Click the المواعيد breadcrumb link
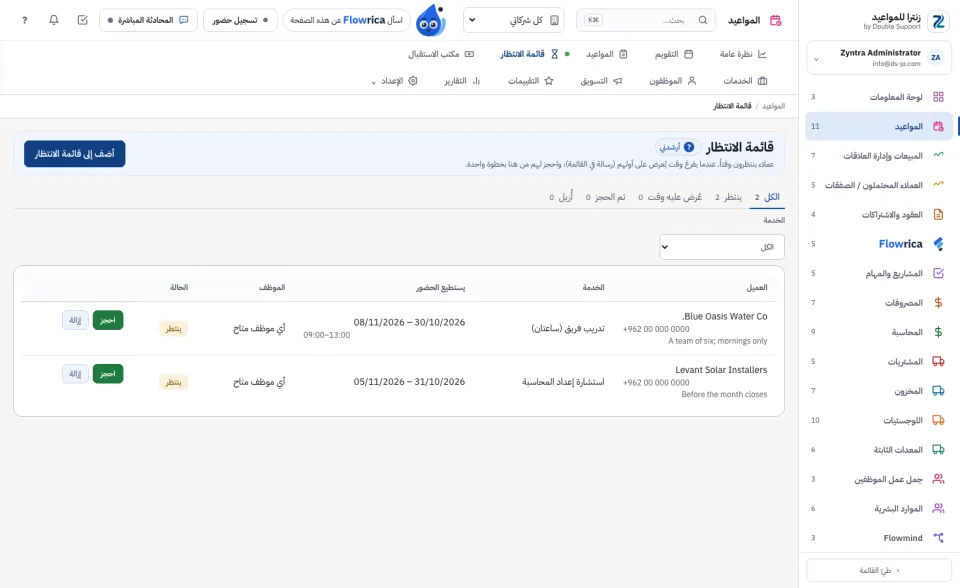 click(773, 106)
